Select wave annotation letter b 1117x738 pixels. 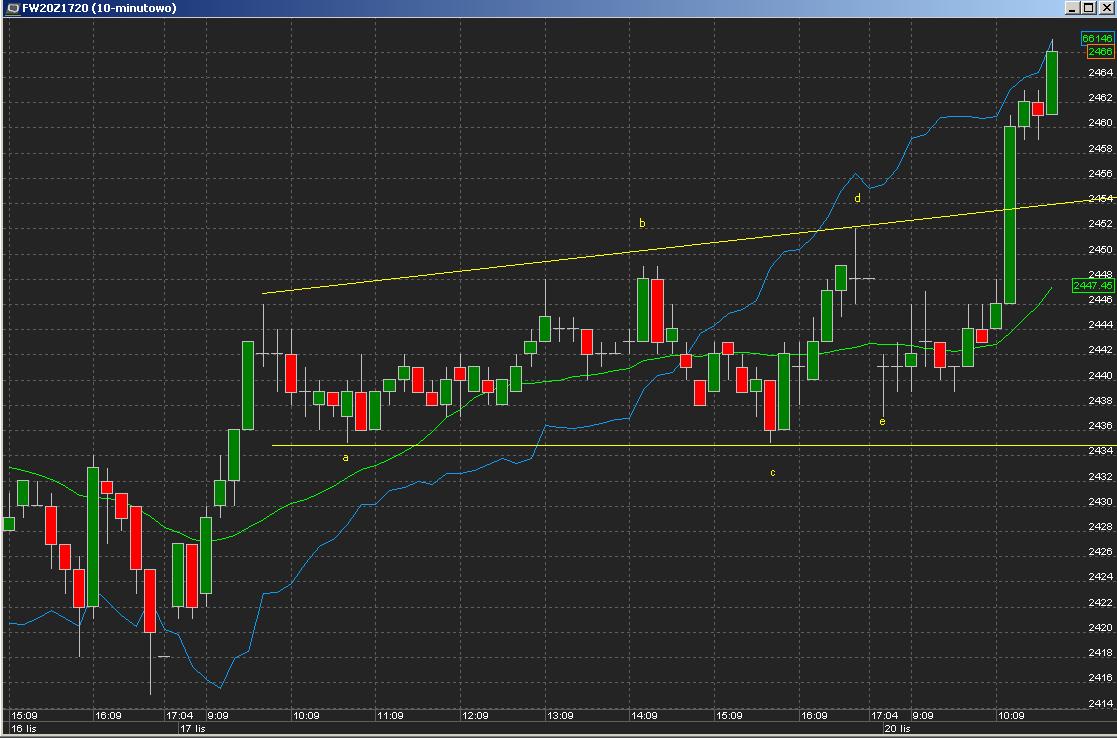pos(642,223)
